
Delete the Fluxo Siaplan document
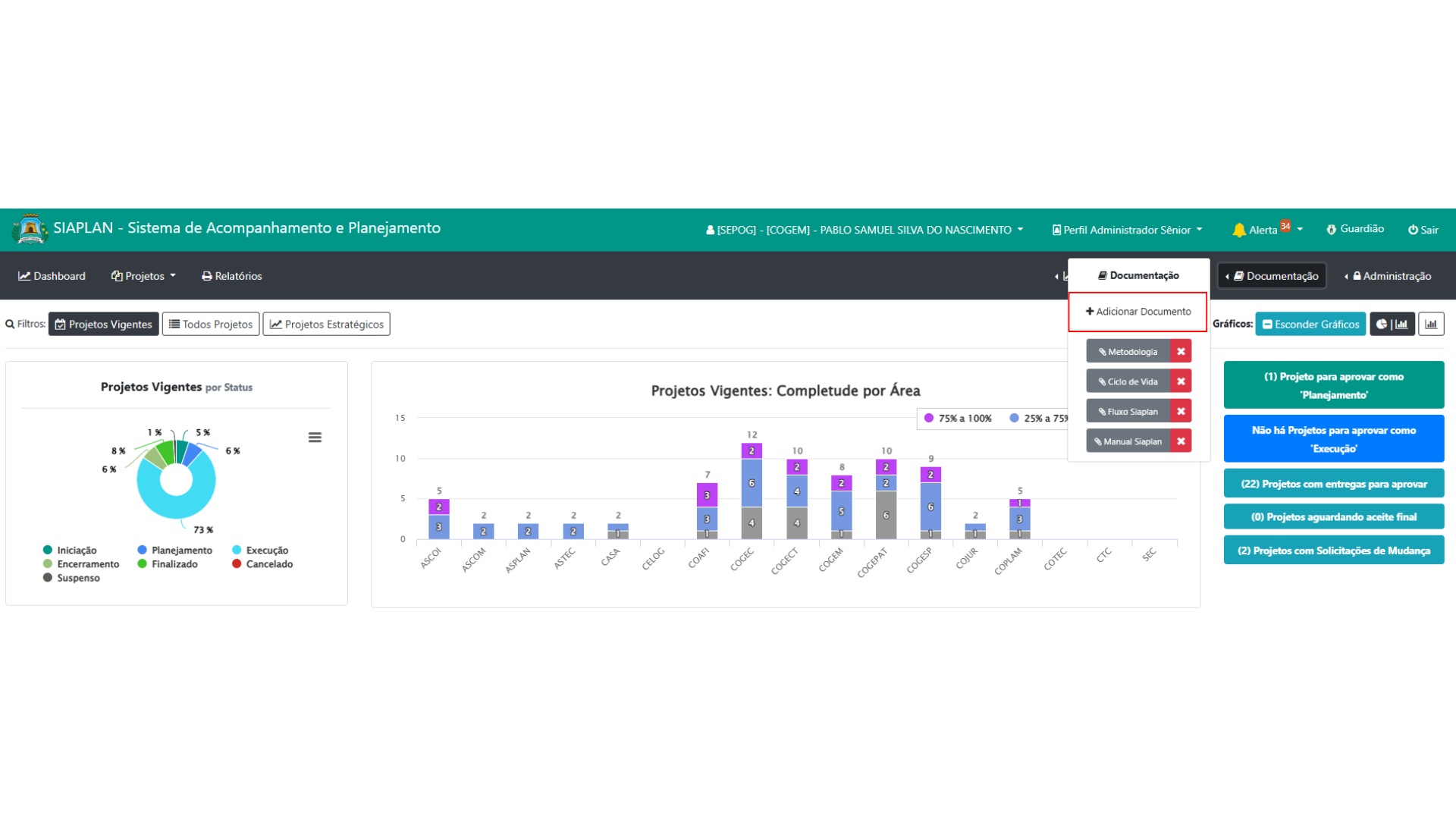point(1181,411)
